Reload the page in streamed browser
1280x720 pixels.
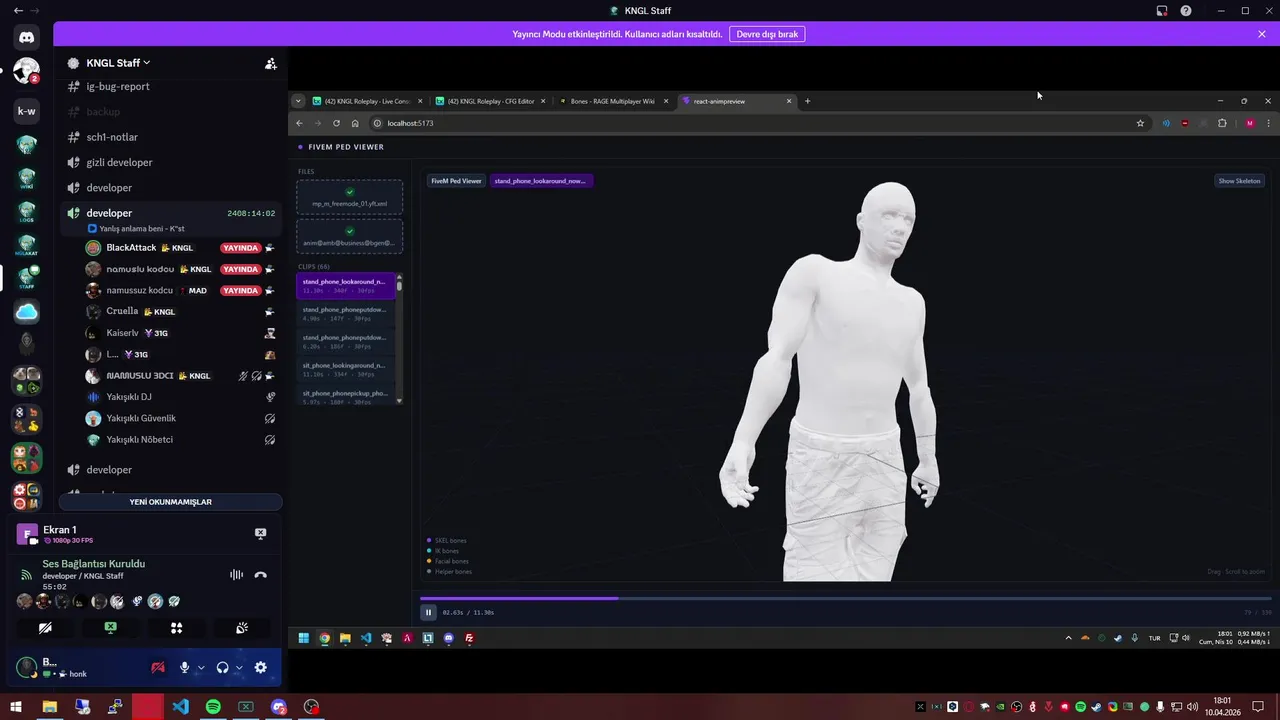336,123
